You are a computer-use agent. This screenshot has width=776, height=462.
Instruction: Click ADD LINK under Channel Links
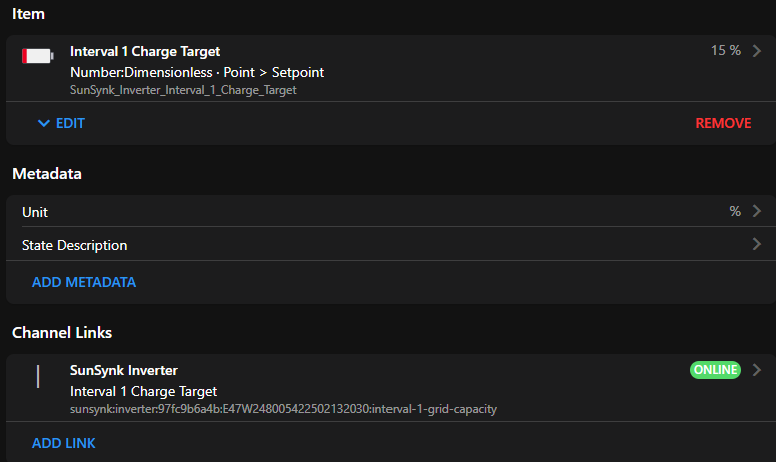pos(64,443)
